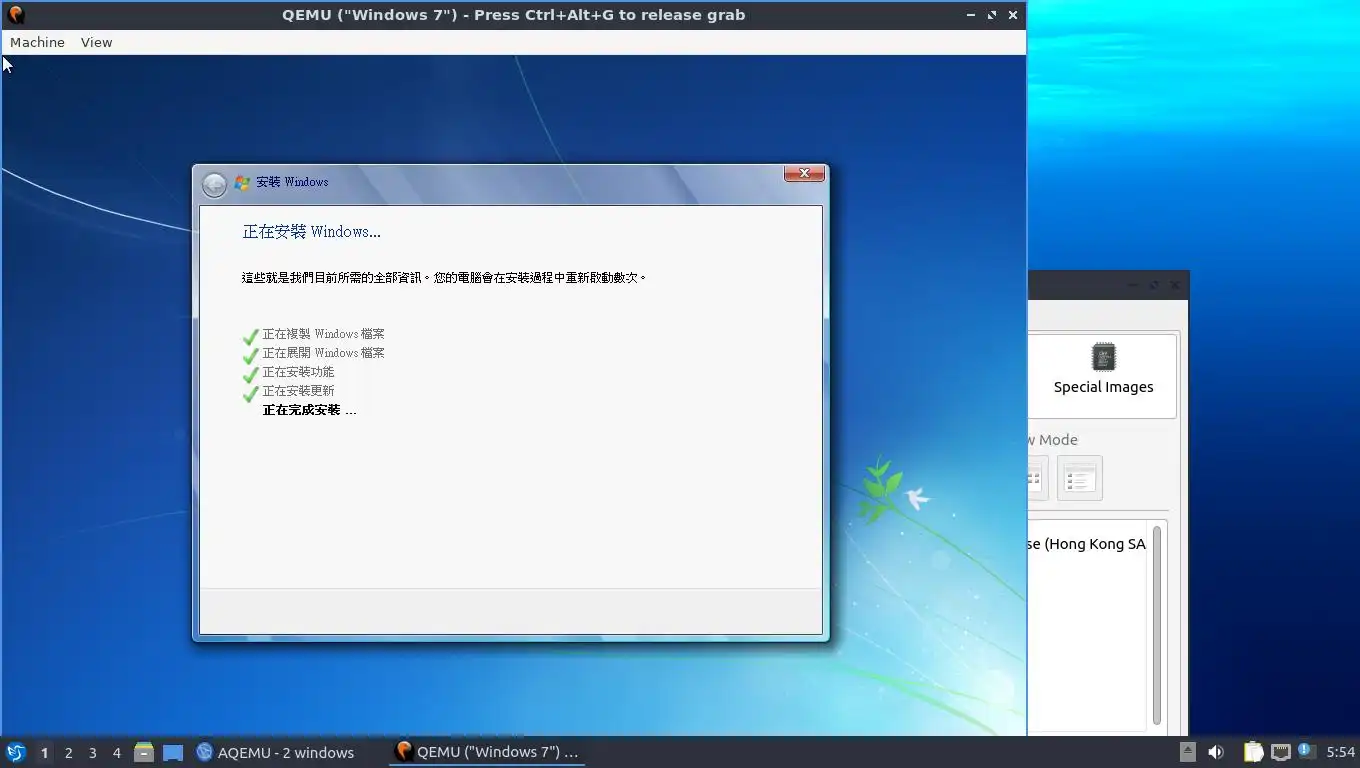The image size is (1360, 768).
Task: Maximize the QEMU window
Action: tap(992, 15)
